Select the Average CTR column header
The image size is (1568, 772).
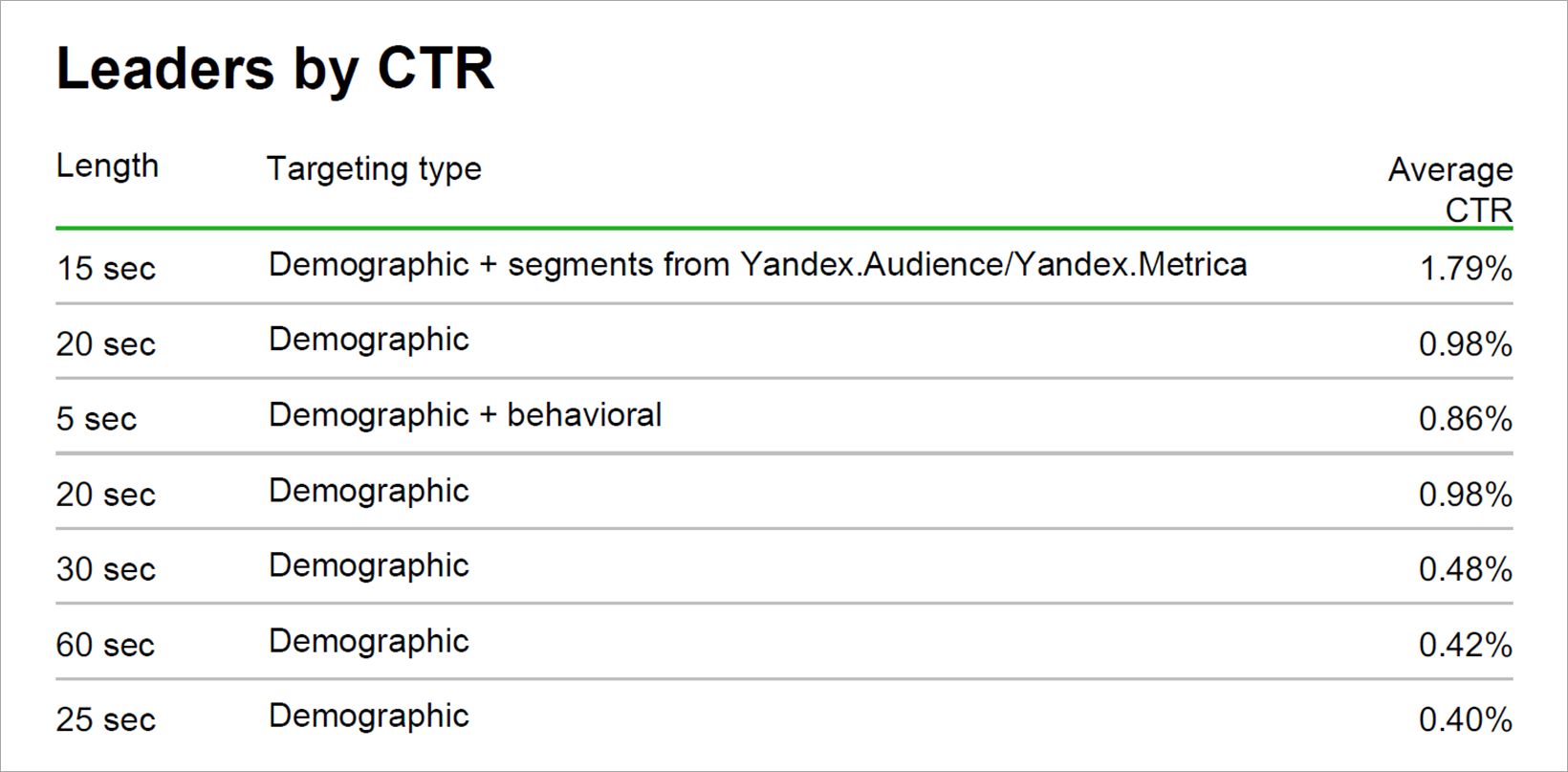(1449, 189)
